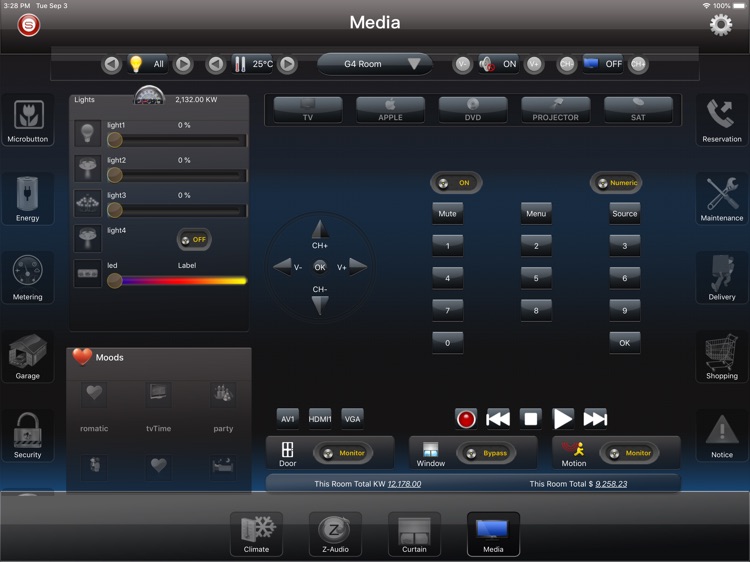Open the Maintenance tools icon

(722, 198)
